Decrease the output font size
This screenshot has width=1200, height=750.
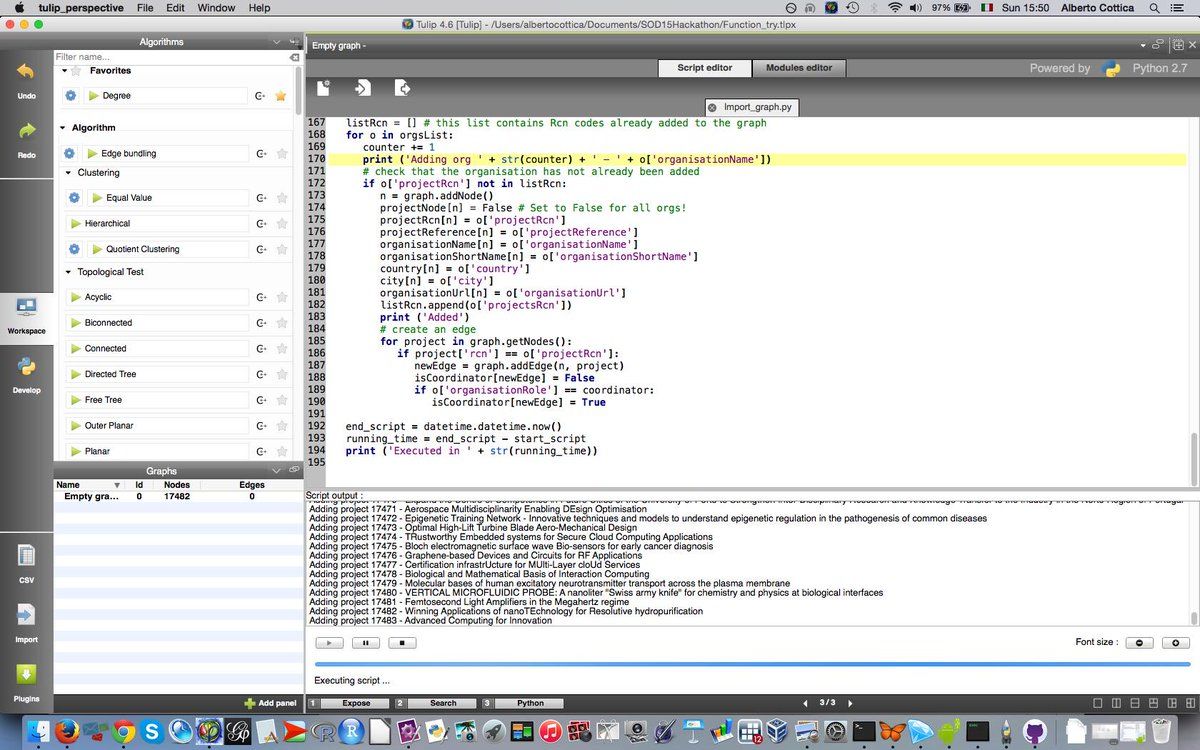coord(1139,643)
